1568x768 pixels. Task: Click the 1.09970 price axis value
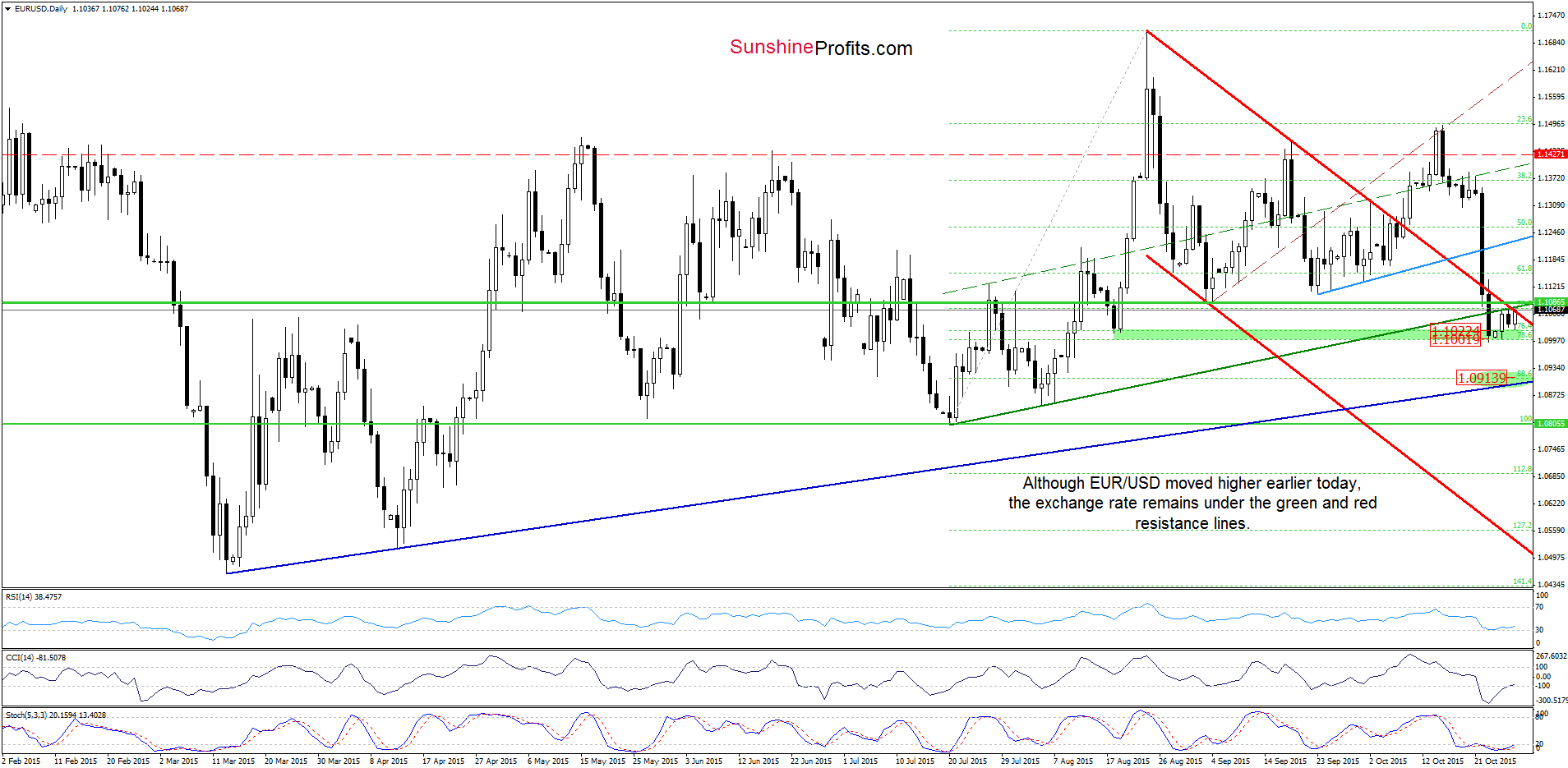point(1551,341)
